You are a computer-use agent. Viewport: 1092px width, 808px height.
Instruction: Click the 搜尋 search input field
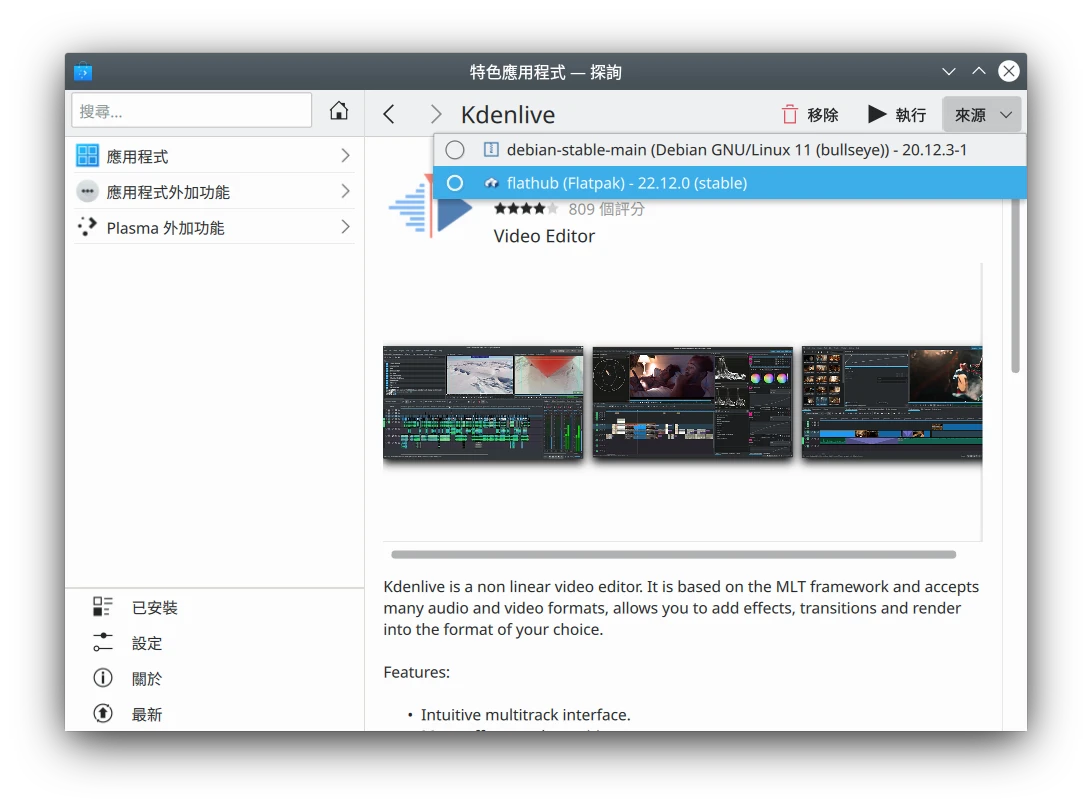click(x=191, y=111)
